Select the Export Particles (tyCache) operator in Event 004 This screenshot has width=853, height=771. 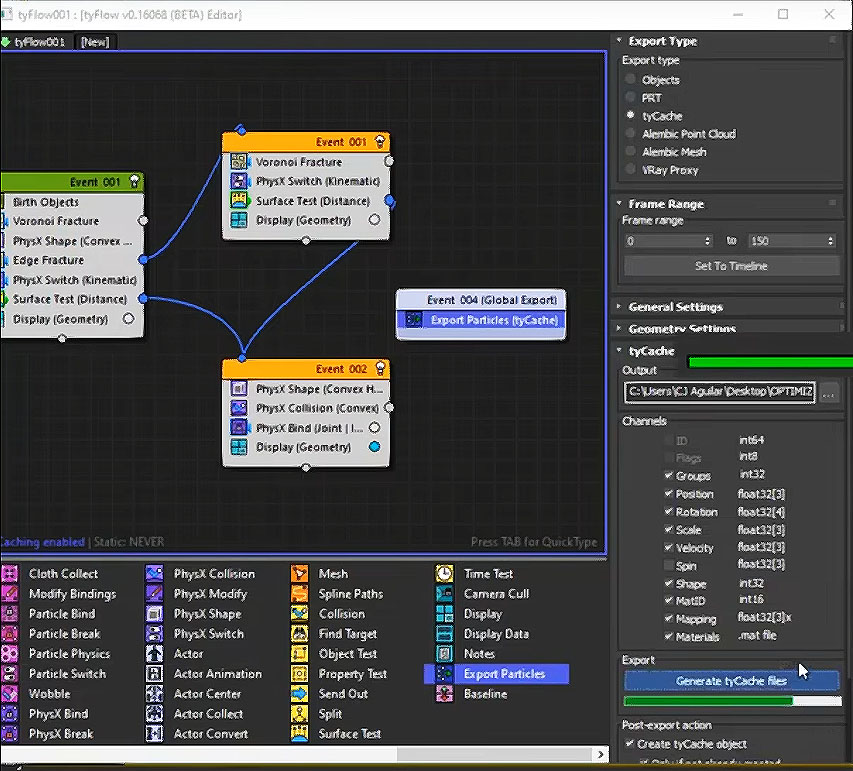(481, 320)
